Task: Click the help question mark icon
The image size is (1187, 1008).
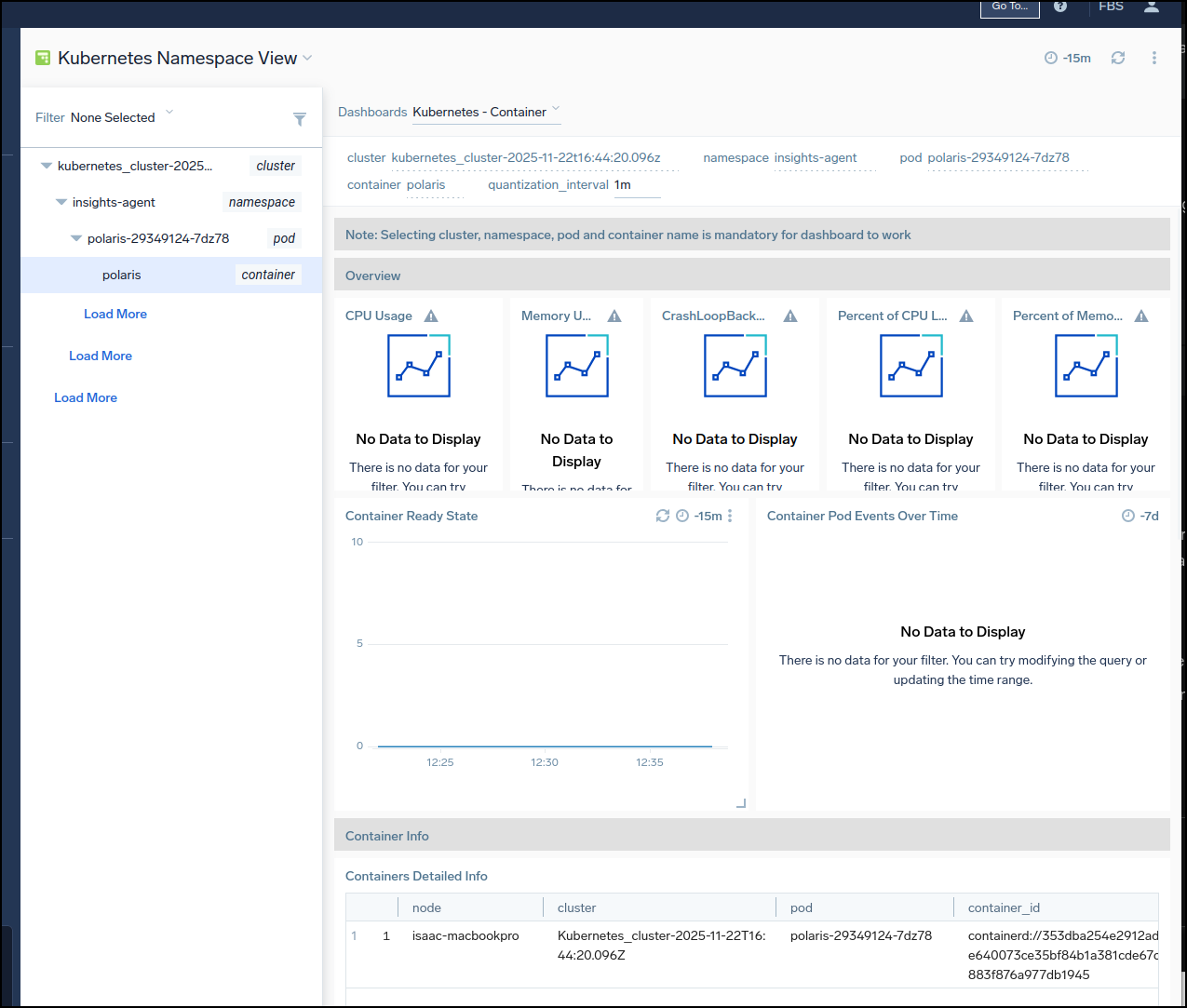Action: (x=1059, y=7)
